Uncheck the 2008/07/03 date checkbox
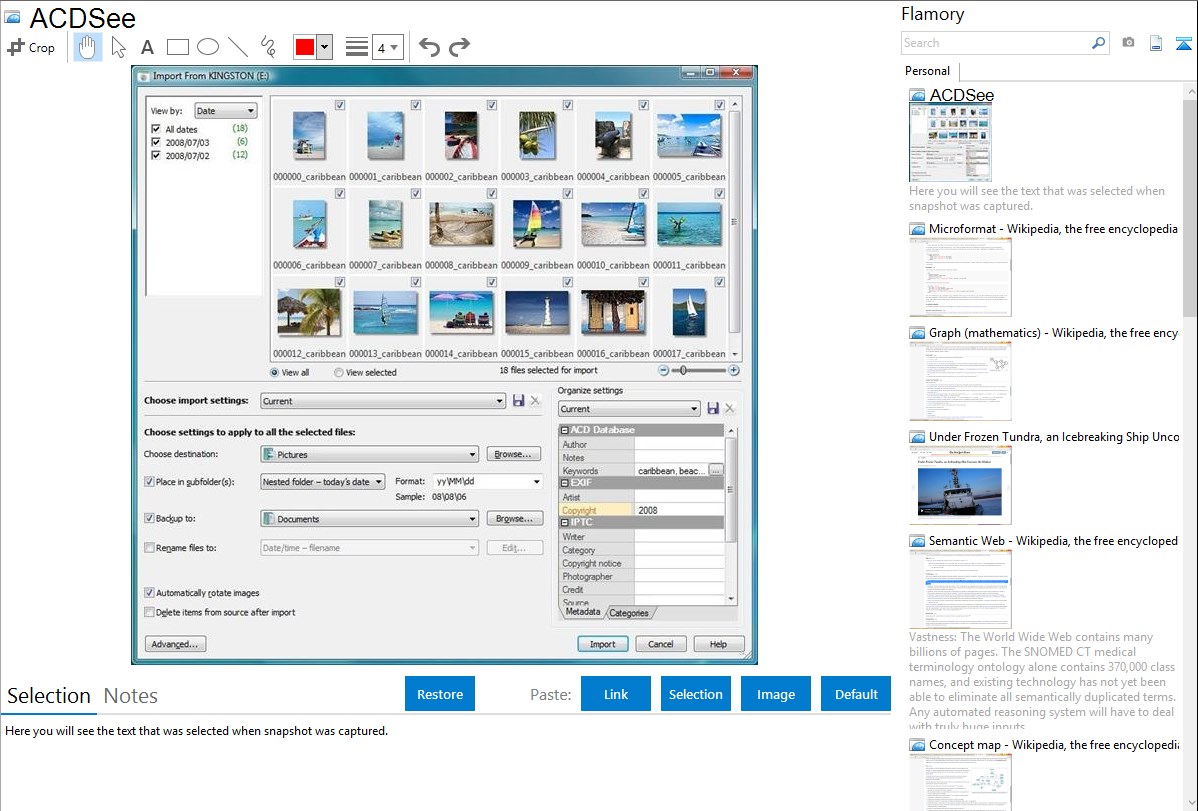 point(156,142)
